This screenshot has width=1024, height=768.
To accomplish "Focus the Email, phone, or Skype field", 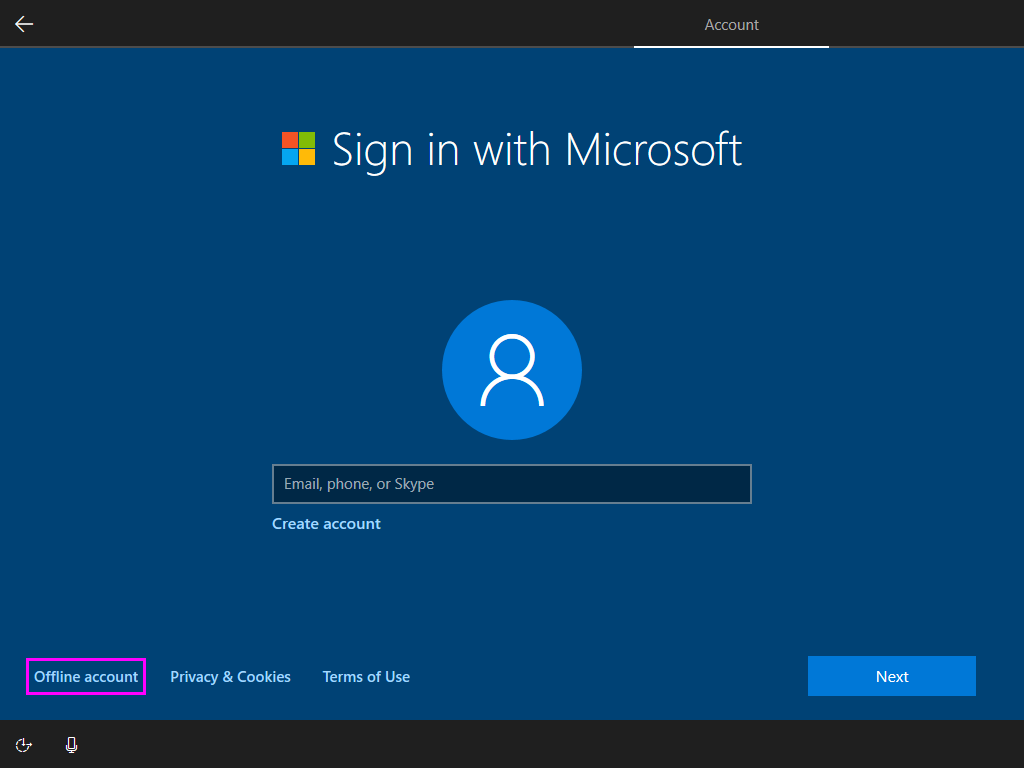I will click(x=512, y=484).
